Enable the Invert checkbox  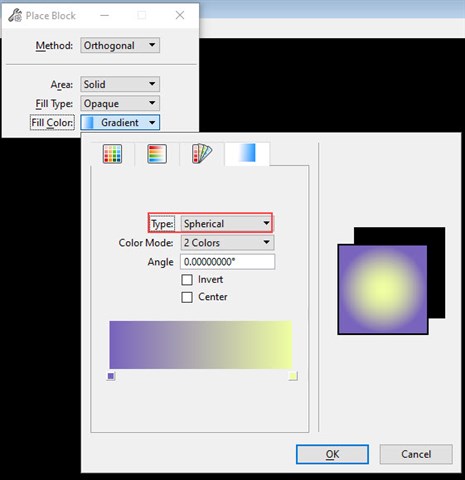click(x=187, y=280)
